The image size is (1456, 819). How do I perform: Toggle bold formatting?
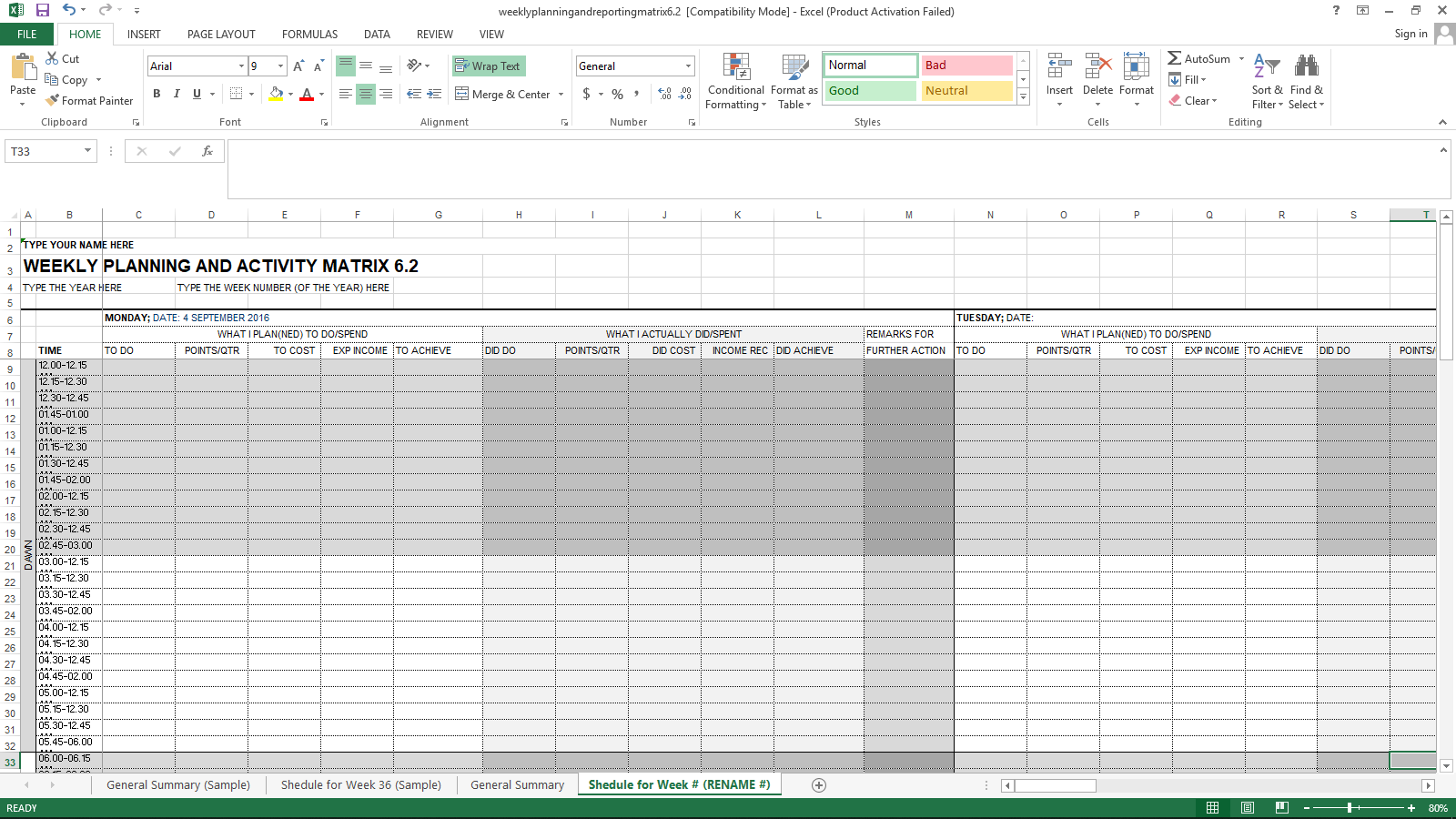click(157, 93)
